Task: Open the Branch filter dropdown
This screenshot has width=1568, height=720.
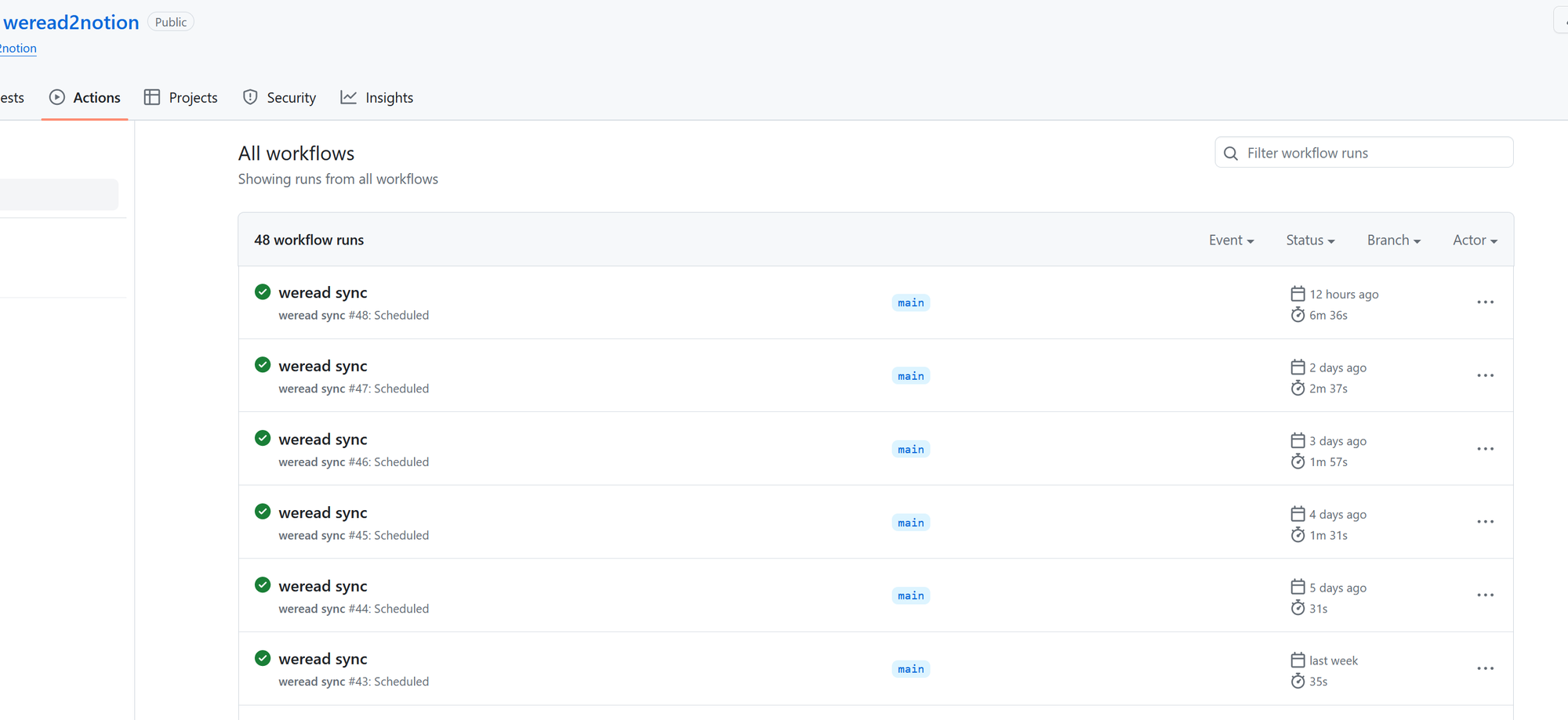Action: point(1393,241)
